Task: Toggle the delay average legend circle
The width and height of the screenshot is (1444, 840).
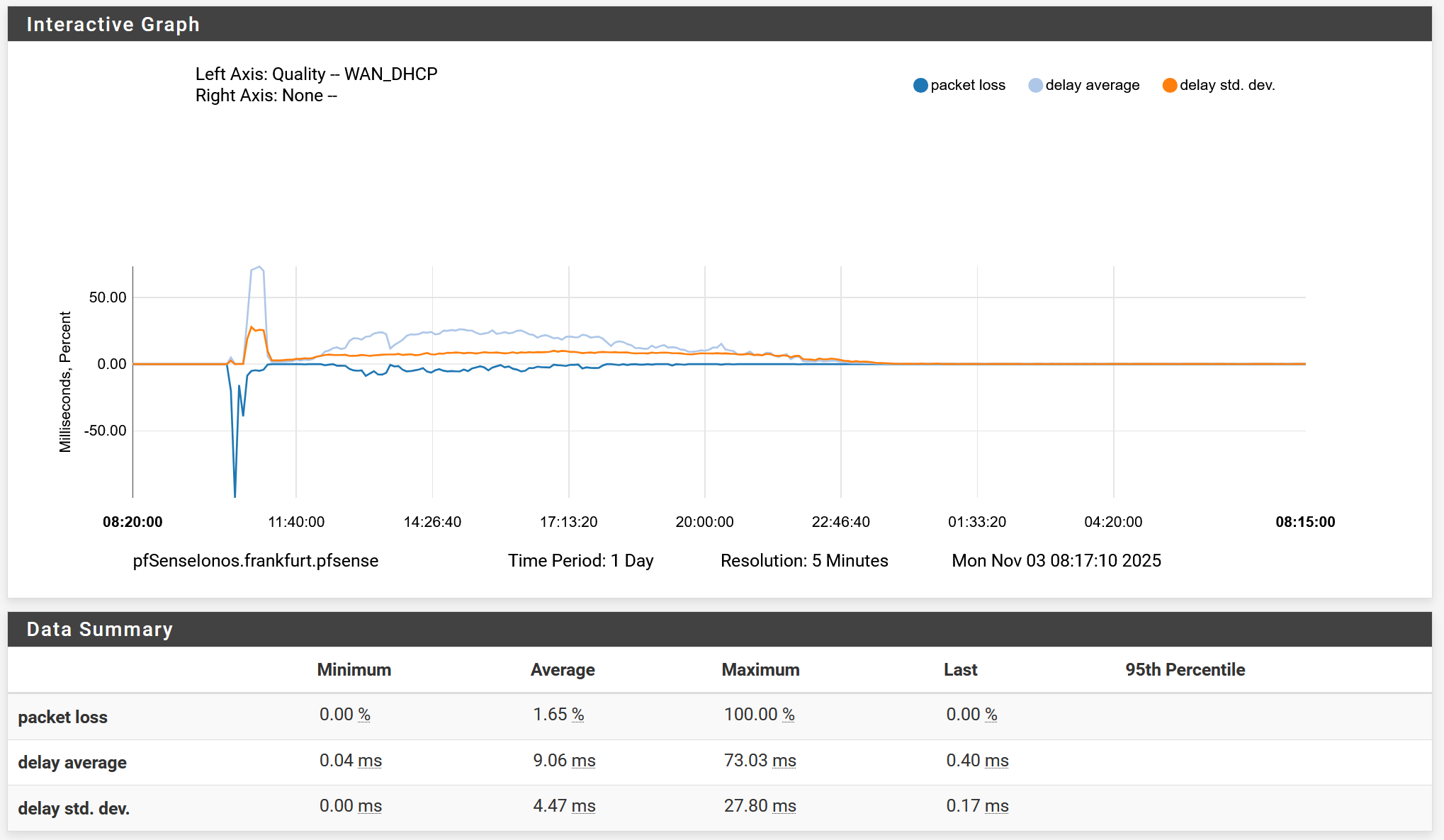Action: (x=1035, y=86)
